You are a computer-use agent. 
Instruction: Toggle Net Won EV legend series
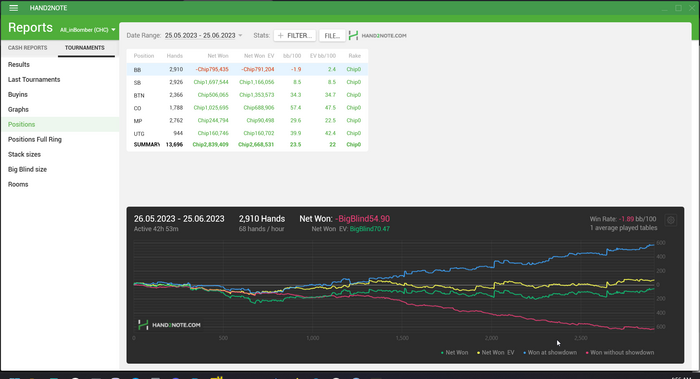click(x=496, y=353)
